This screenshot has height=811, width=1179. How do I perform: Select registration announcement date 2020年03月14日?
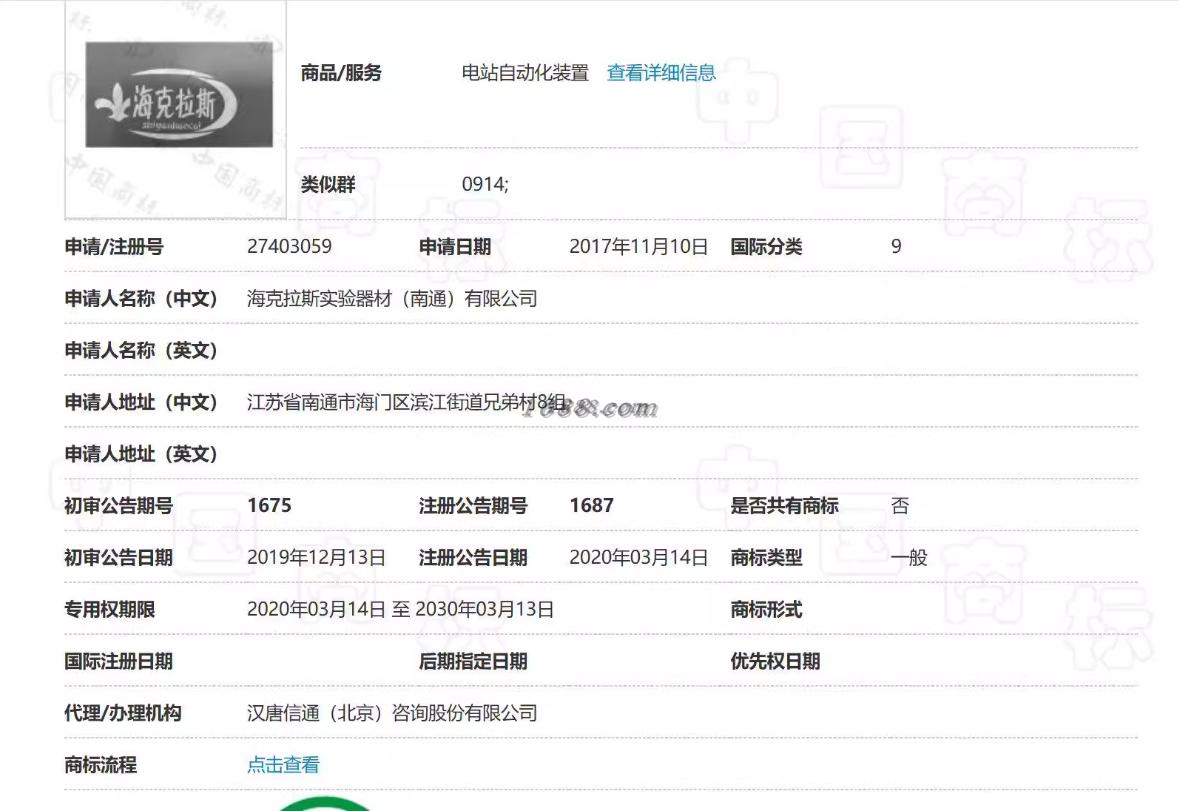[x=638, y=558]
